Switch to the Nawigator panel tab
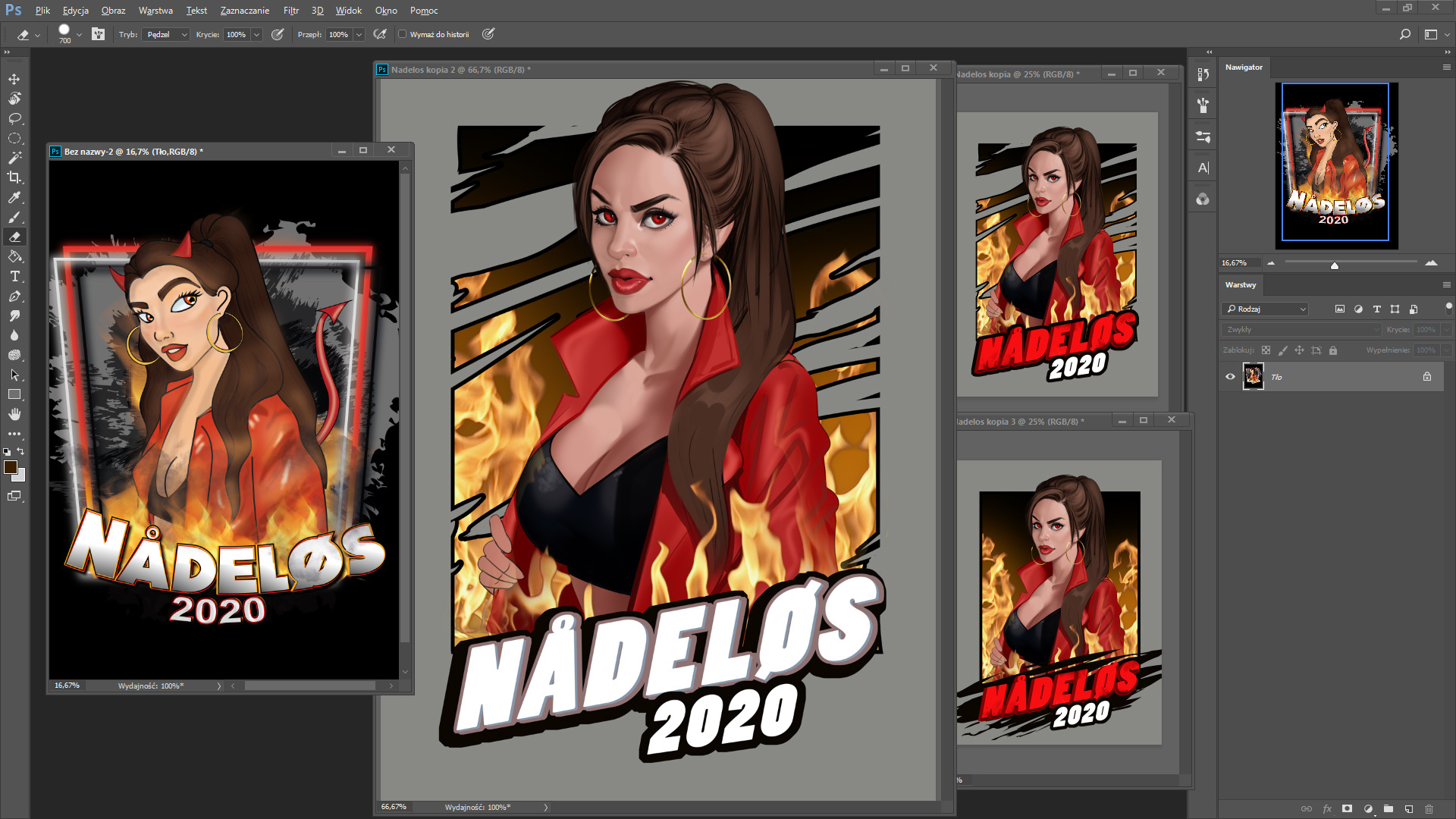Image resolution: width=1456 pixels, height=819 pixels. [1244, 67]
